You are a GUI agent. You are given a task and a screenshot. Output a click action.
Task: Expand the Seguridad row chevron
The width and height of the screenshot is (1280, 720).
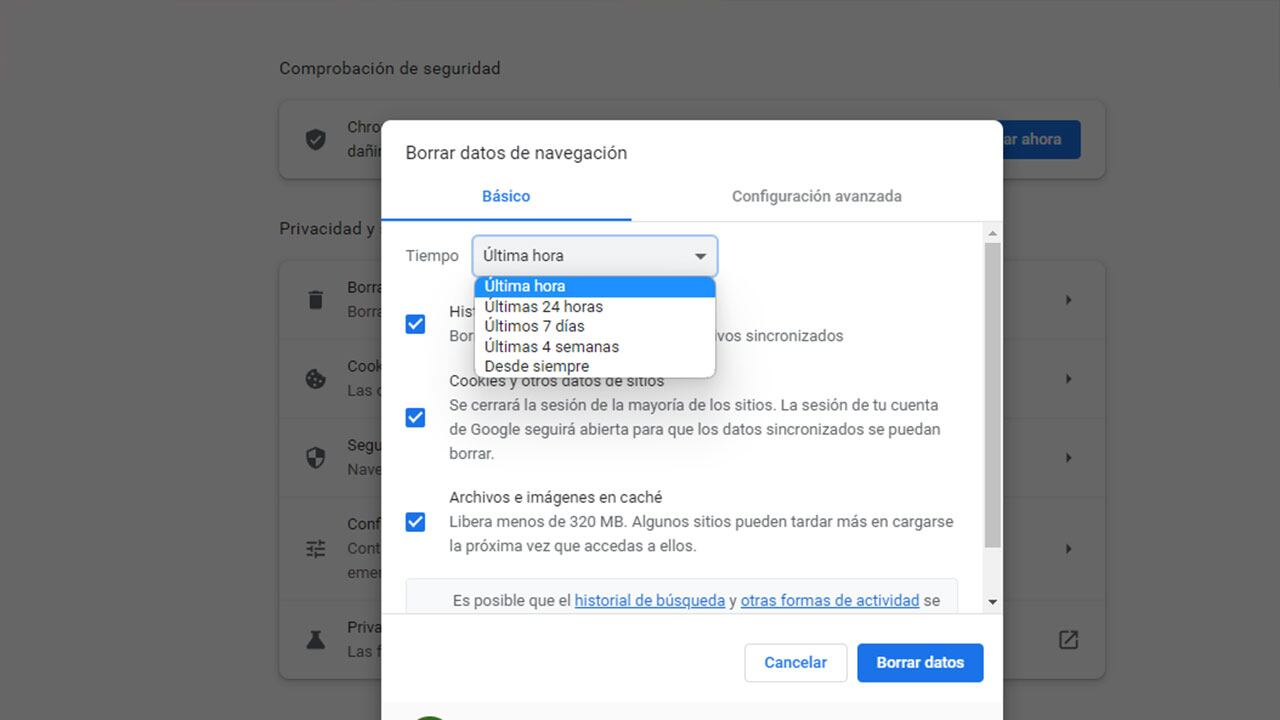pyautogui.click(x=1067, y=457)
